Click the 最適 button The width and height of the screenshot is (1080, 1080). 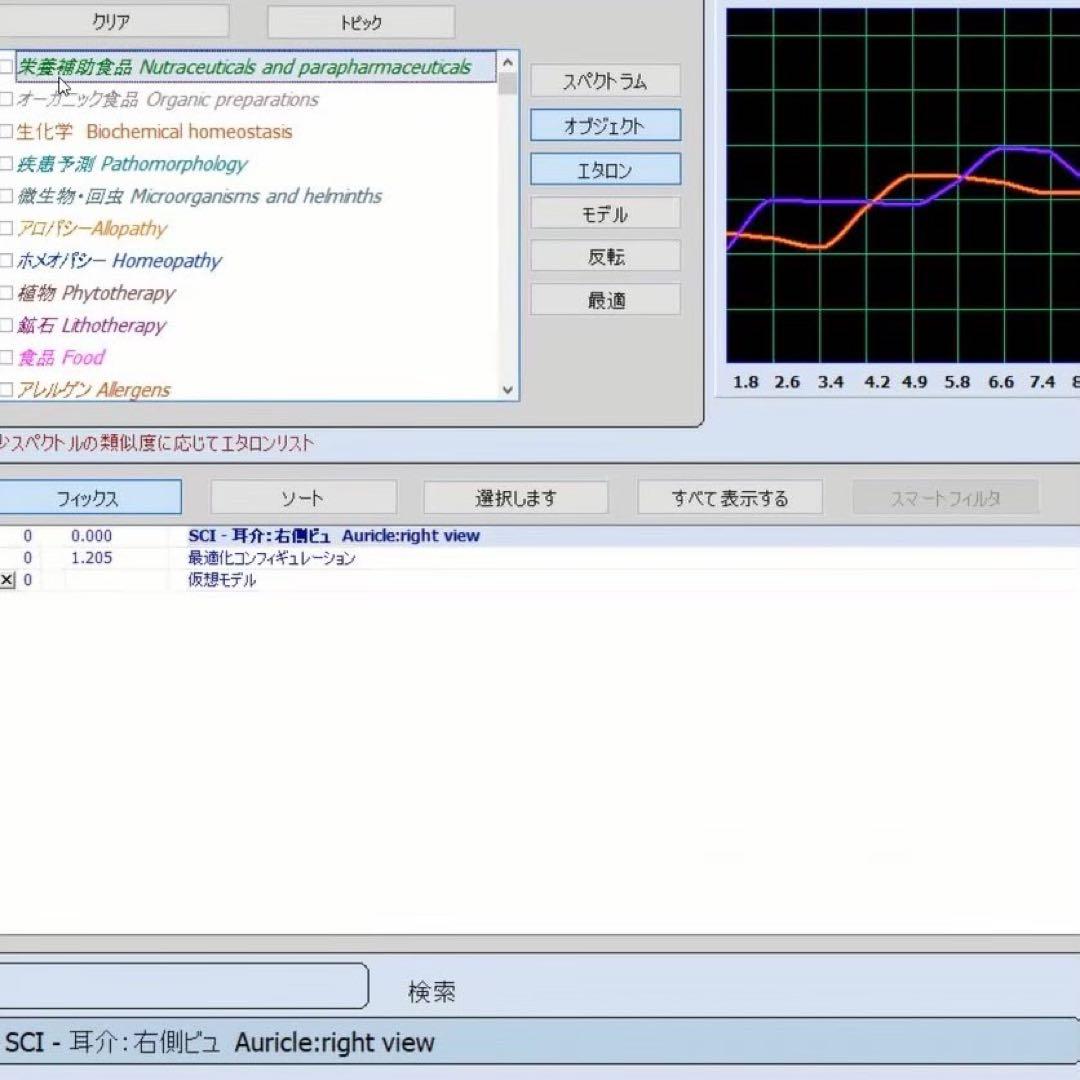(605, 300)
